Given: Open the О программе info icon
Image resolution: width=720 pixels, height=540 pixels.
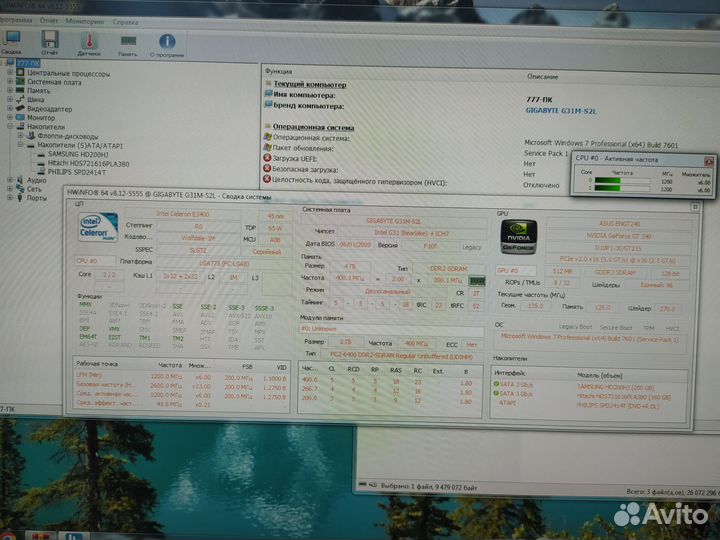Looking at the screenshot, I should click(x=167, y=41).
